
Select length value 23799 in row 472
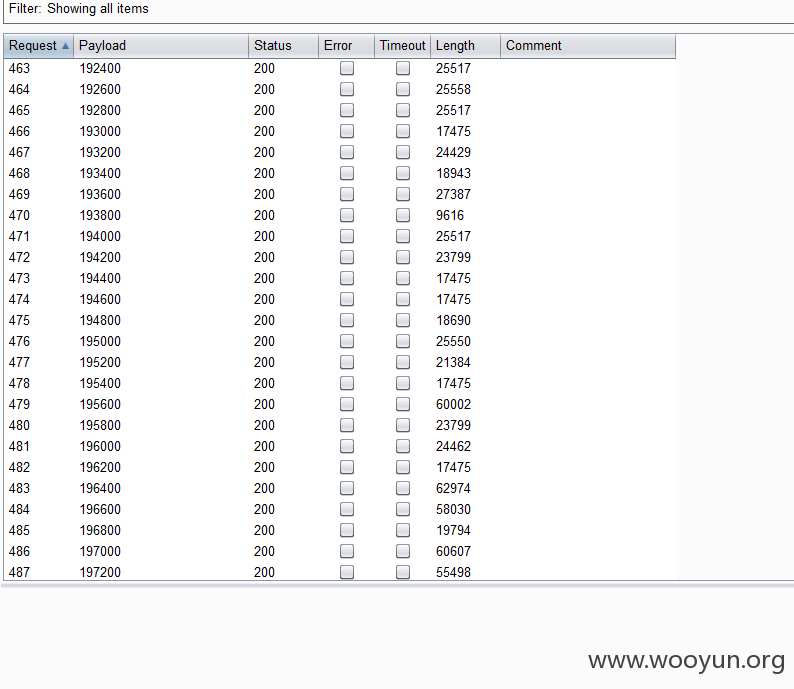(453, 258)
